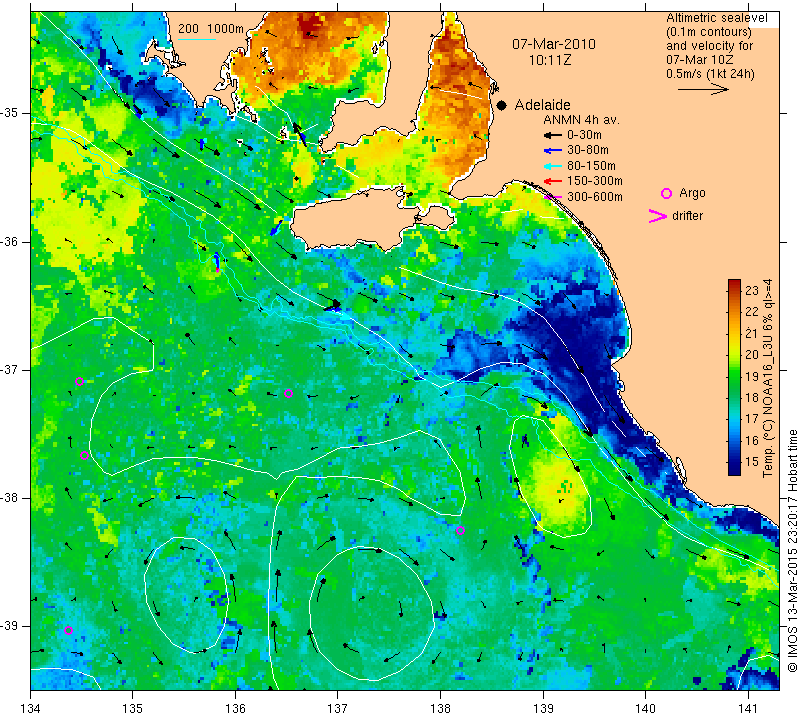Viewport: 800px width, 720px height.
Task: Click Argo float marker near 136.5E 37.2S
Action: [x=288, y=393]
